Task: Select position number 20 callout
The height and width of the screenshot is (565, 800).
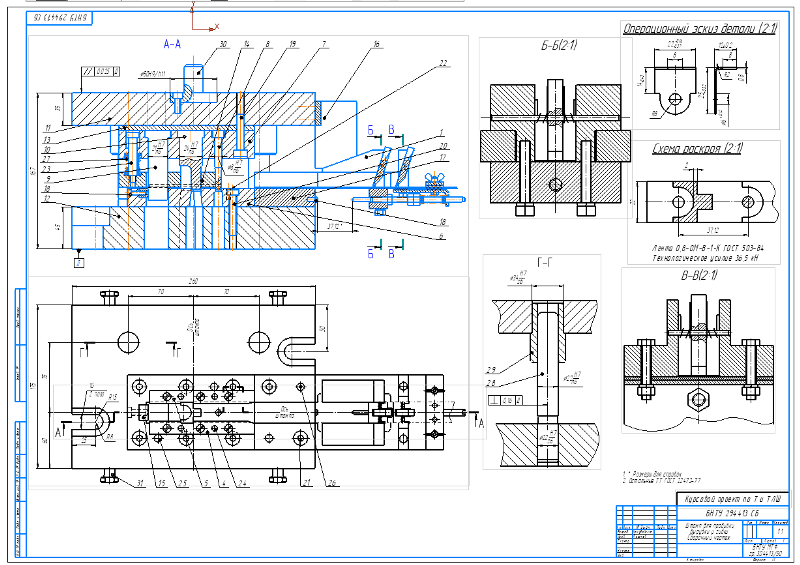Action: pos(443,146)
